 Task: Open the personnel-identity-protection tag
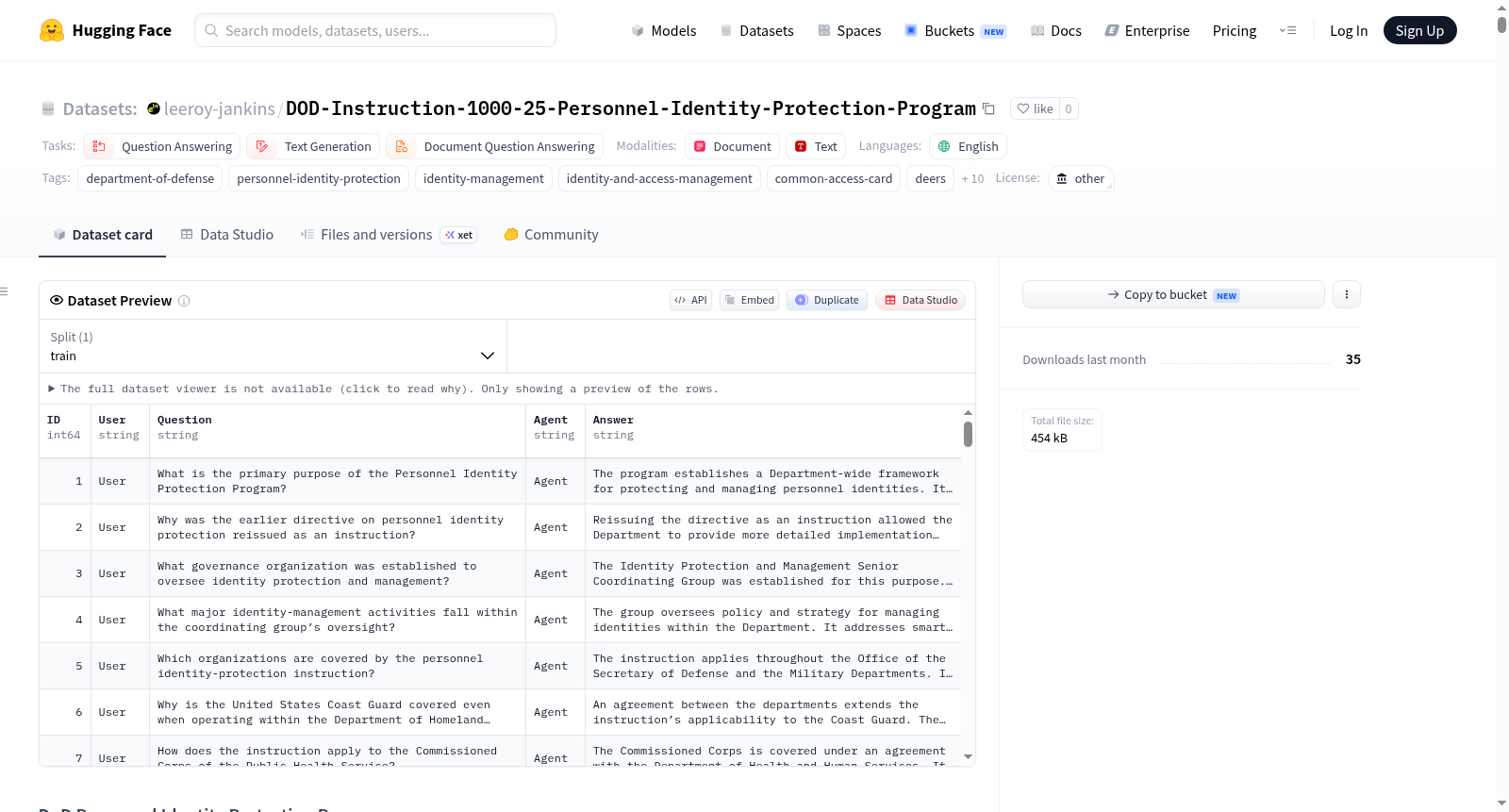pyautogui.click(x=319, y=178)
